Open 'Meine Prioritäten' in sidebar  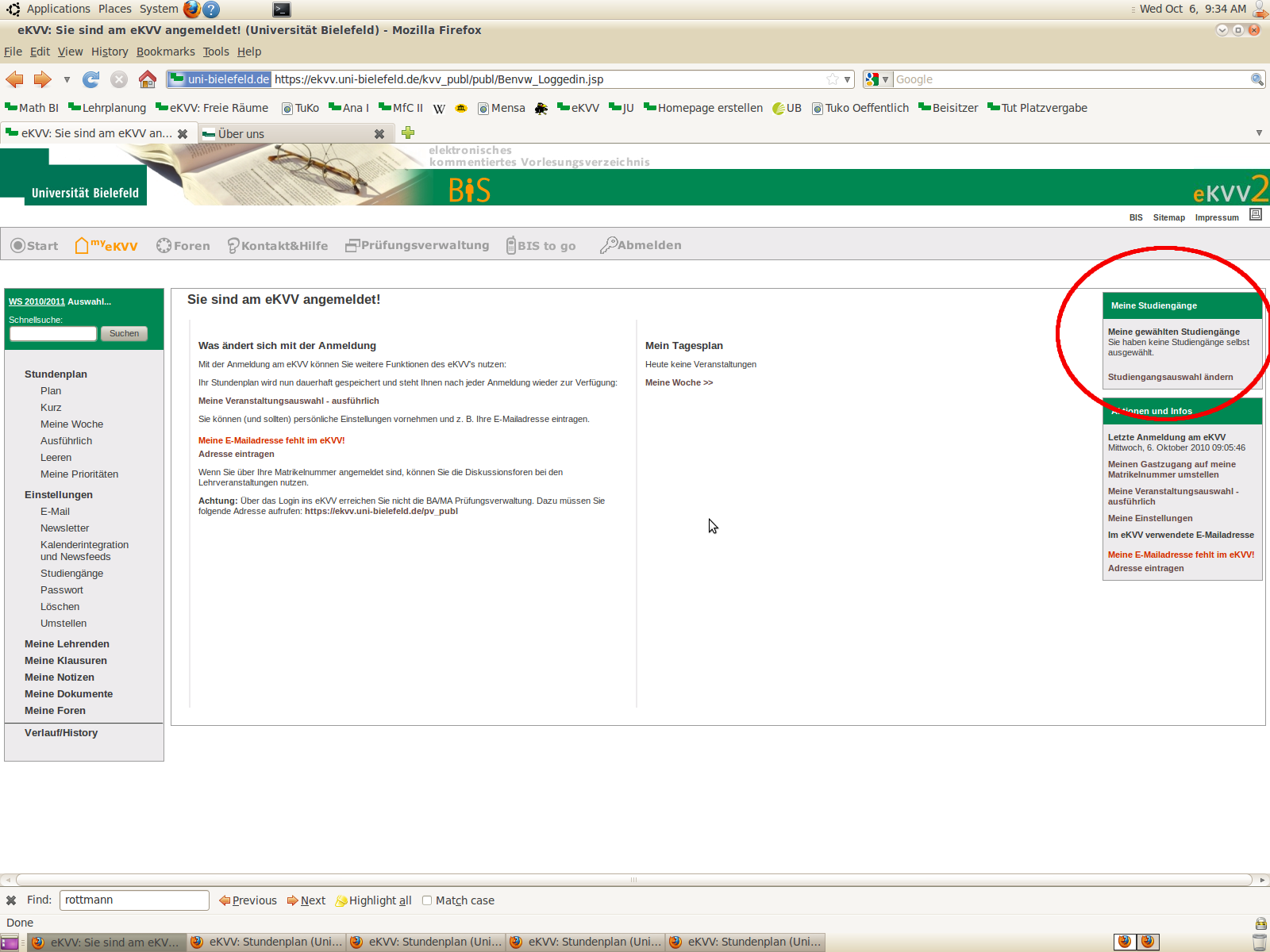(79, 474)
